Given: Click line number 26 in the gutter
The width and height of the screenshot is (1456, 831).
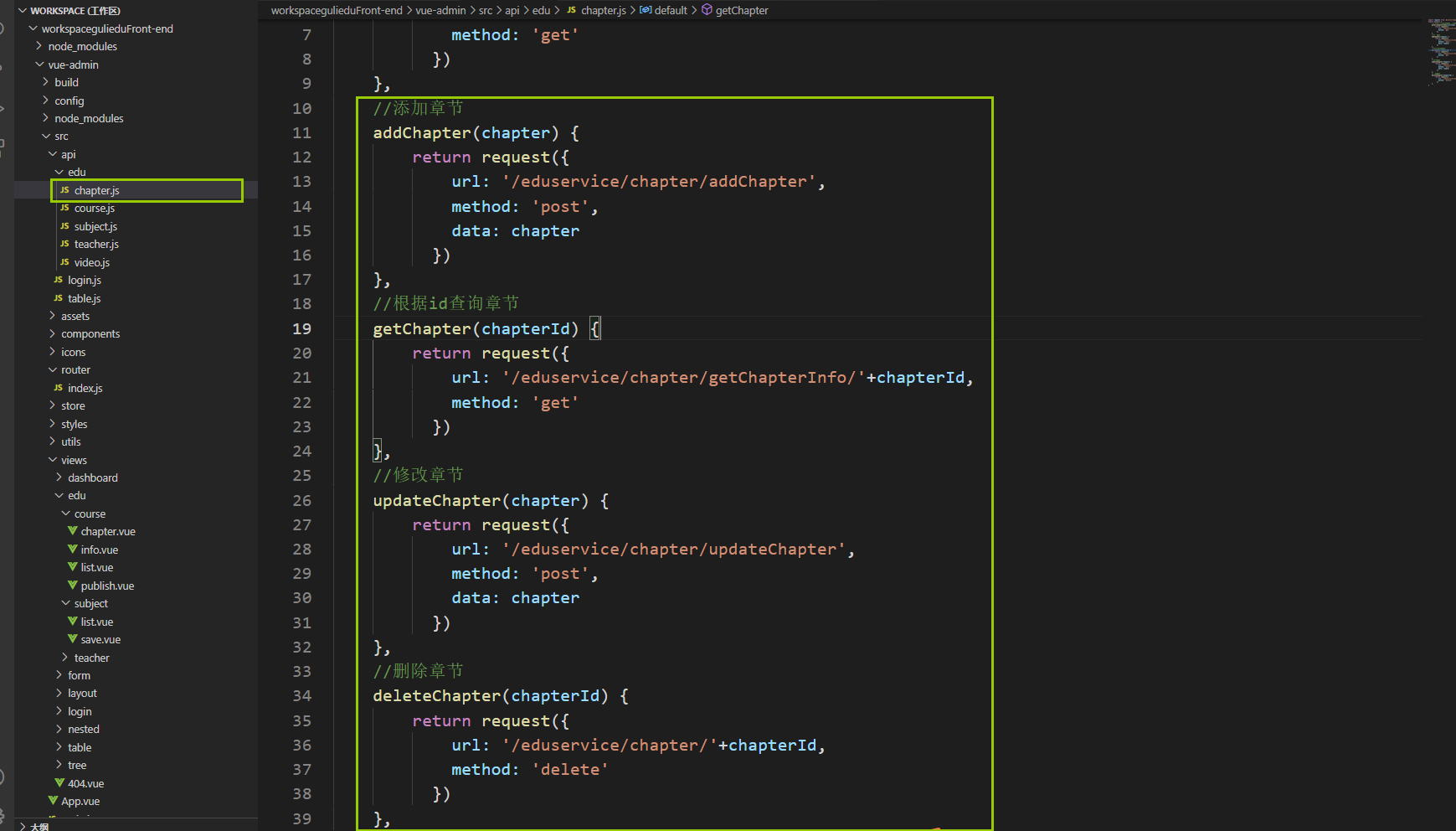Looking at the screenshot, I should coord(301,500).
